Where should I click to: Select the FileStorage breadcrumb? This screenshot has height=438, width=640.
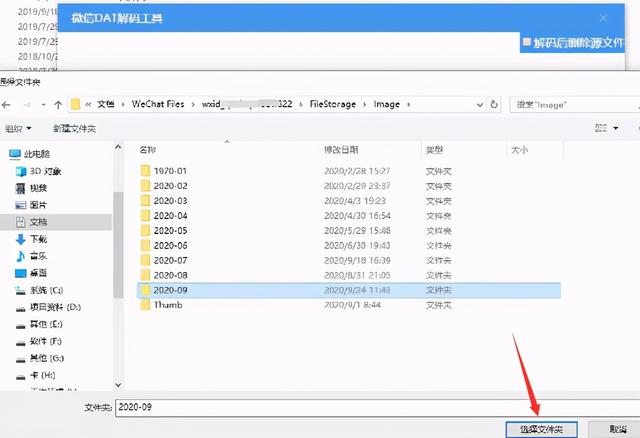point(333,104)
